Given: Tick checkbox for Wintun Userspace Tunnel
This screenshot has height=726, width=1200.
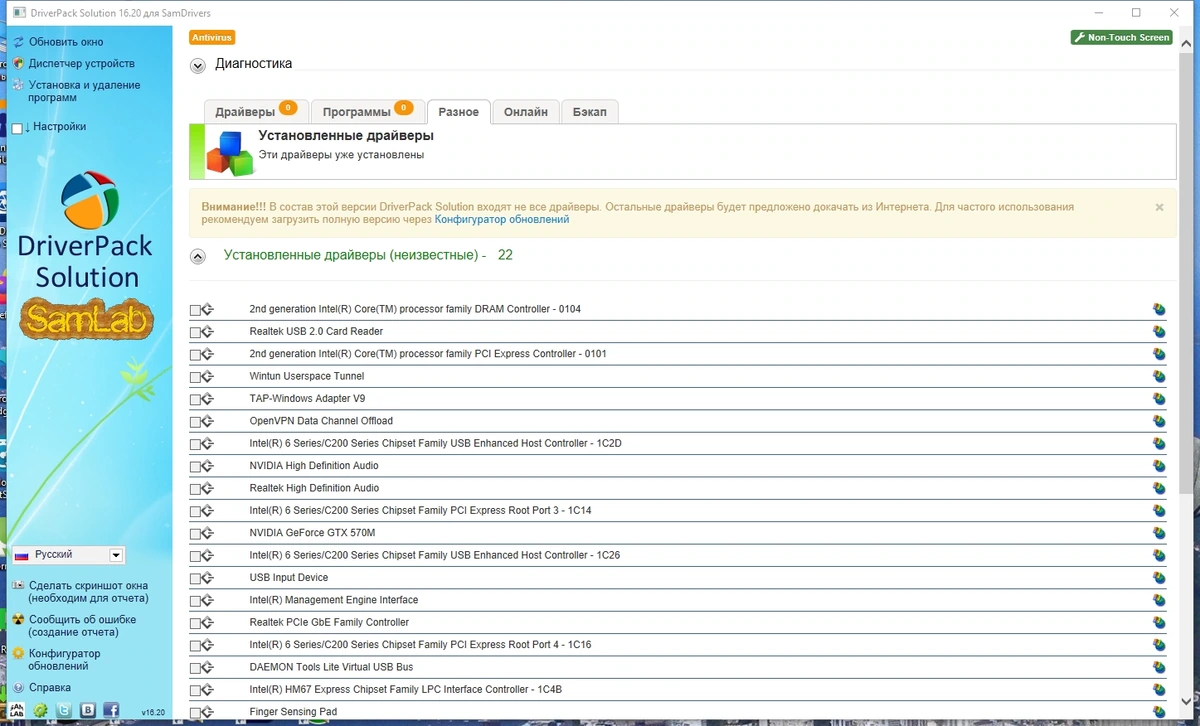Looking at the screenshot, I should tap(195, 378).
